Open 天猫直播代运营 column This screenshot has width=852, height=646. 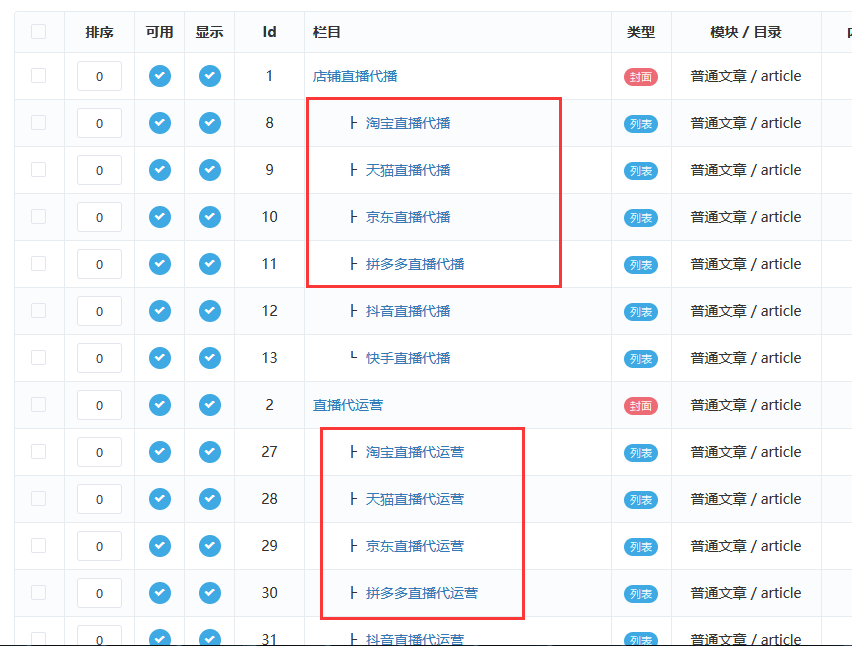(415, 499)
